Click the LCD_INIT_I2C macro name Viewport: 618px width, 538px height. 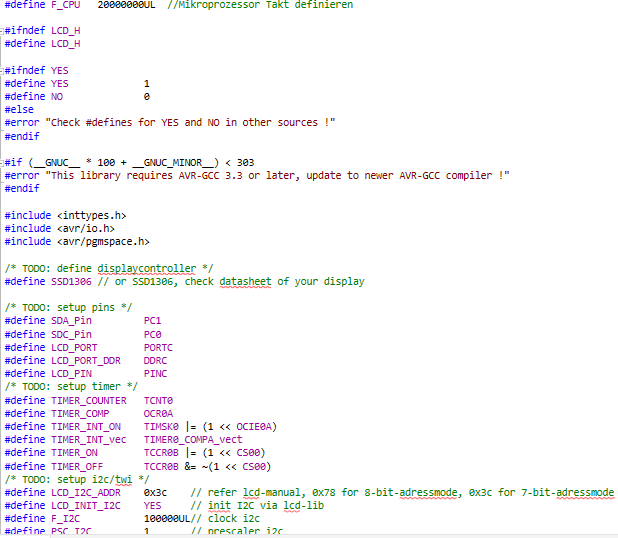(x=86, y=506)
